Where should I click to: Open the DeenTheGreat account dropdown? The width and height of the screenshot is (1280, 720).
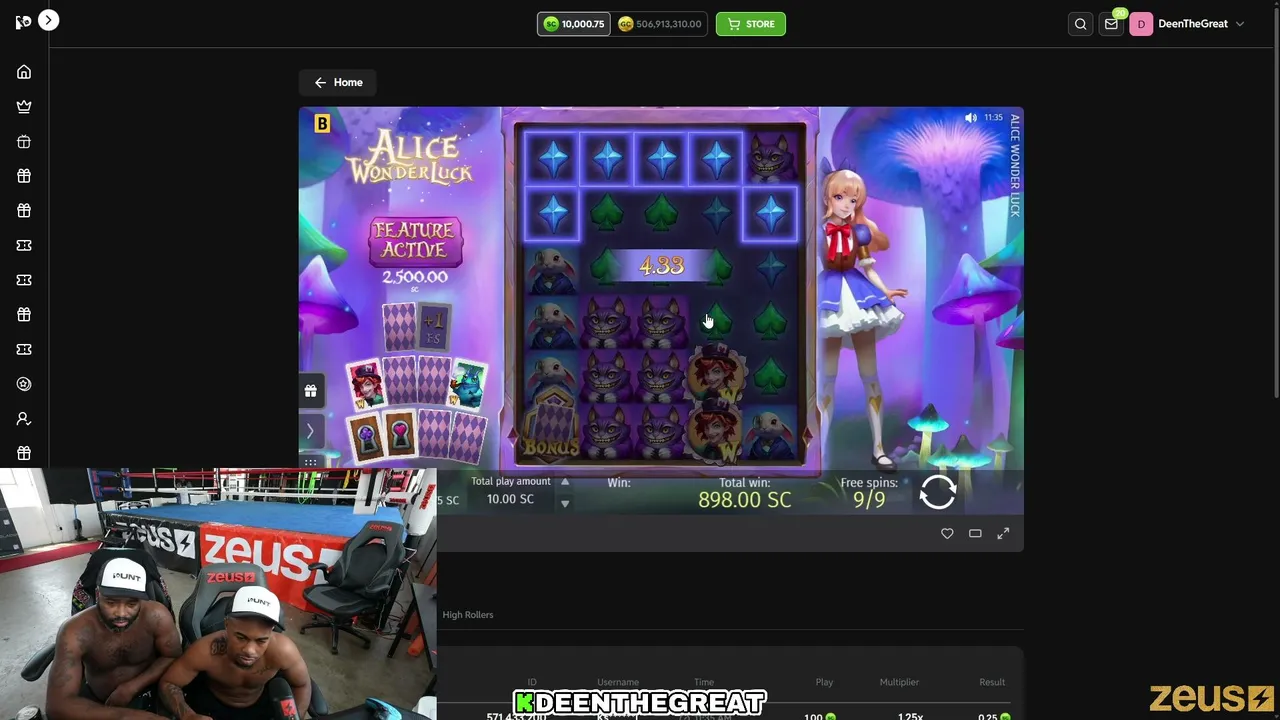(1201, 24)
